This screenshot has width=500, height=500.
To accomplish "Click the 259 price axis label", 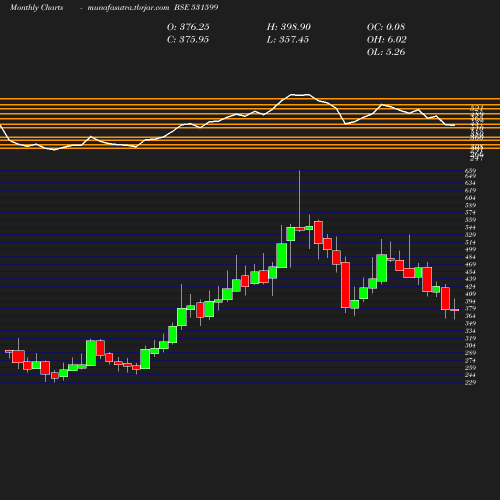I will [470, 368].
